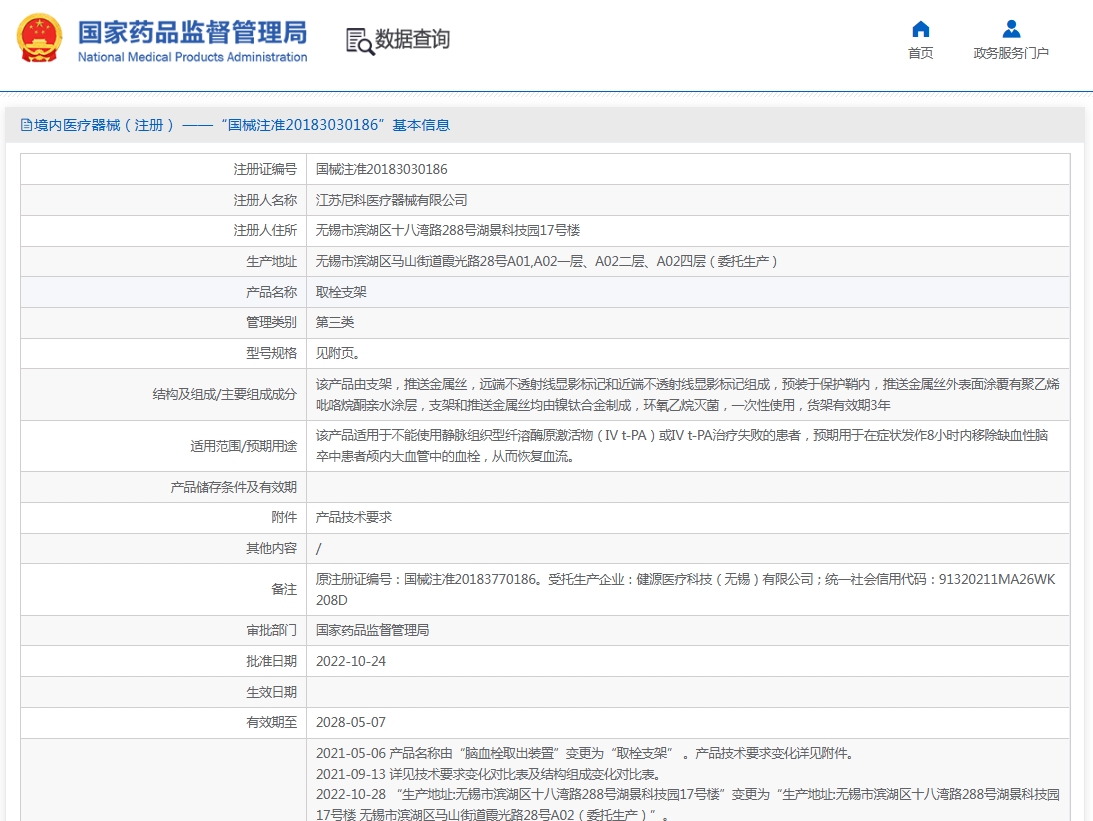Select the 见附页。 value
The height and width of the screenshot is (821, 1093).
click(x=338, y=353)
